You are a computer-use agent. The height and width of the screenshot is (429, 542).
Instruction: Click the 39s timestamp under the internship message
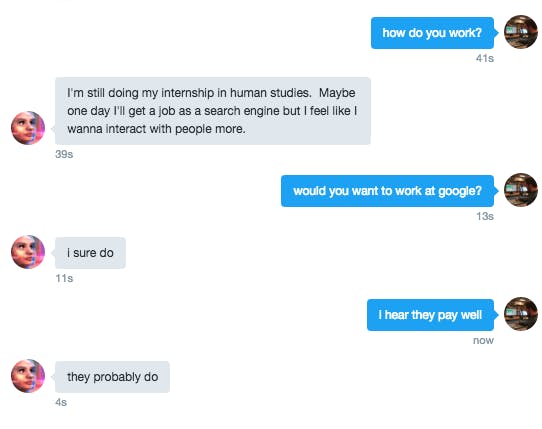(x=64, y=154)
